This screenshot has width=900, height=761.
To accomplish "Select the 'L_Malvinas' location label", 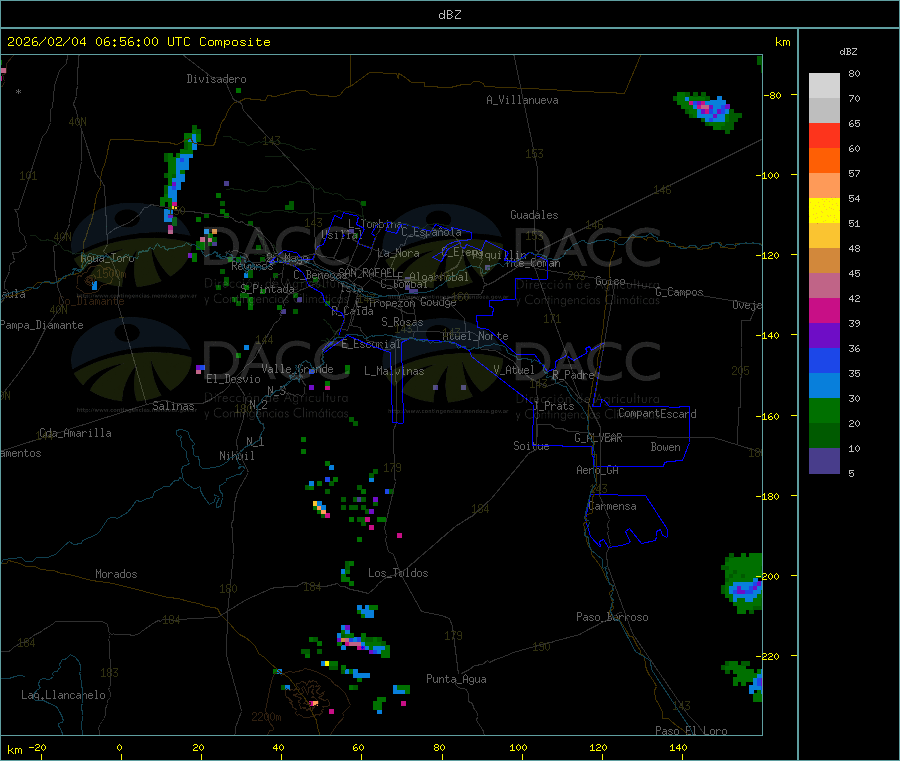I will (394, 371).
